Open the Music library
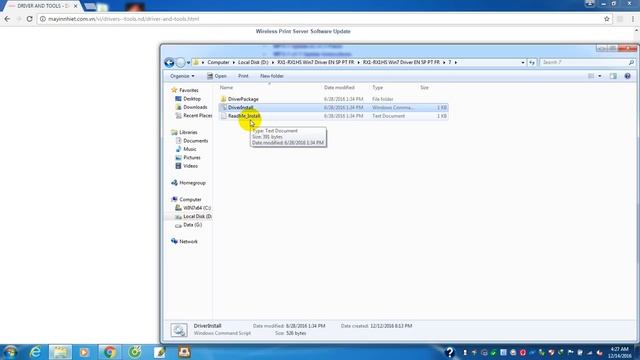The image size is (640, 360). point(190,149)
